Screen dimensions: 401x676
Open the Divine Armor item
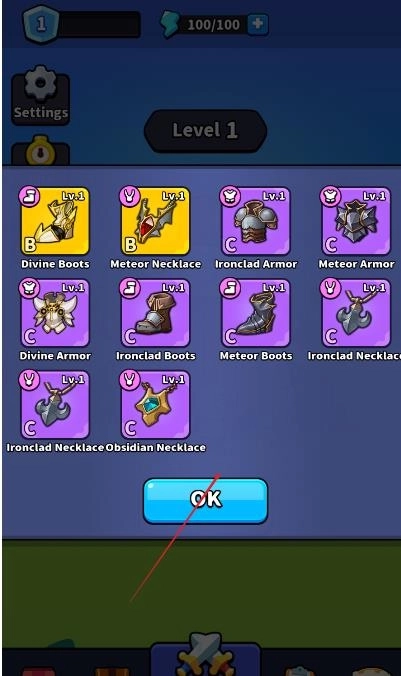(55, 313)
